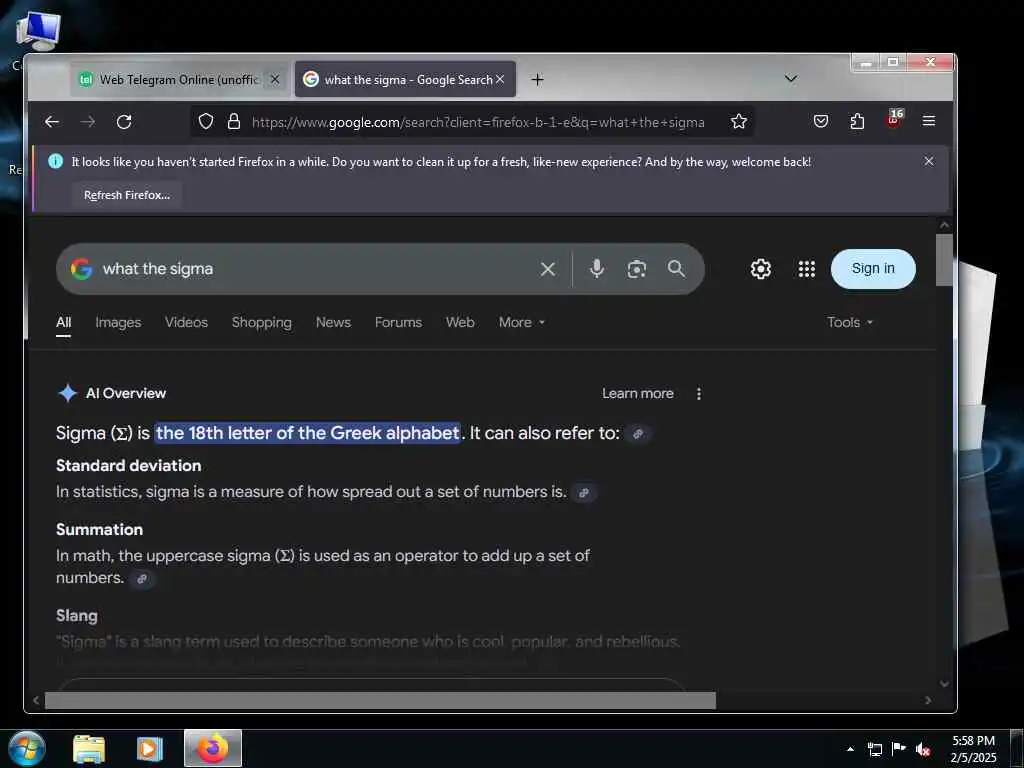Open source link icon after standard deviation sentence
The width and height of the screenshot is (1024, 768).
pos(584,493)
